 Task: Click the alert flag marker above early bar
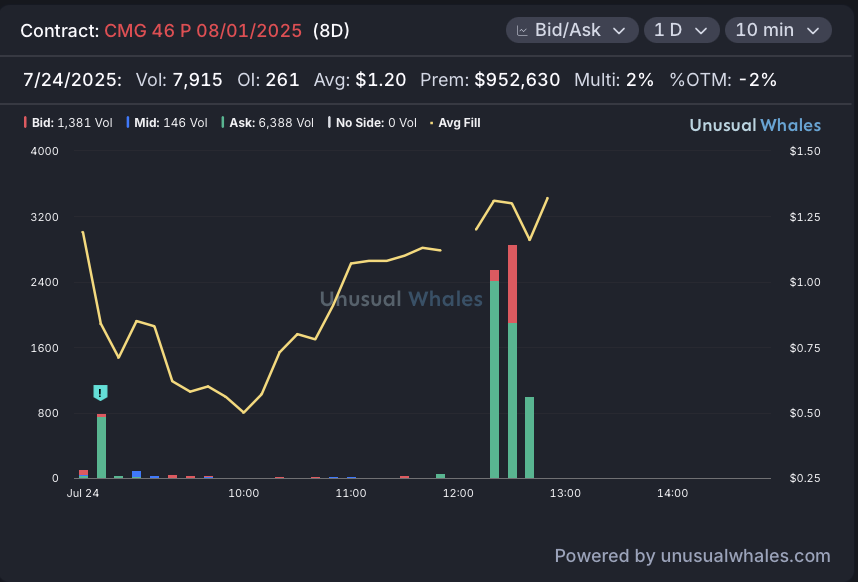pyautogui.click(x=100, y=392)
